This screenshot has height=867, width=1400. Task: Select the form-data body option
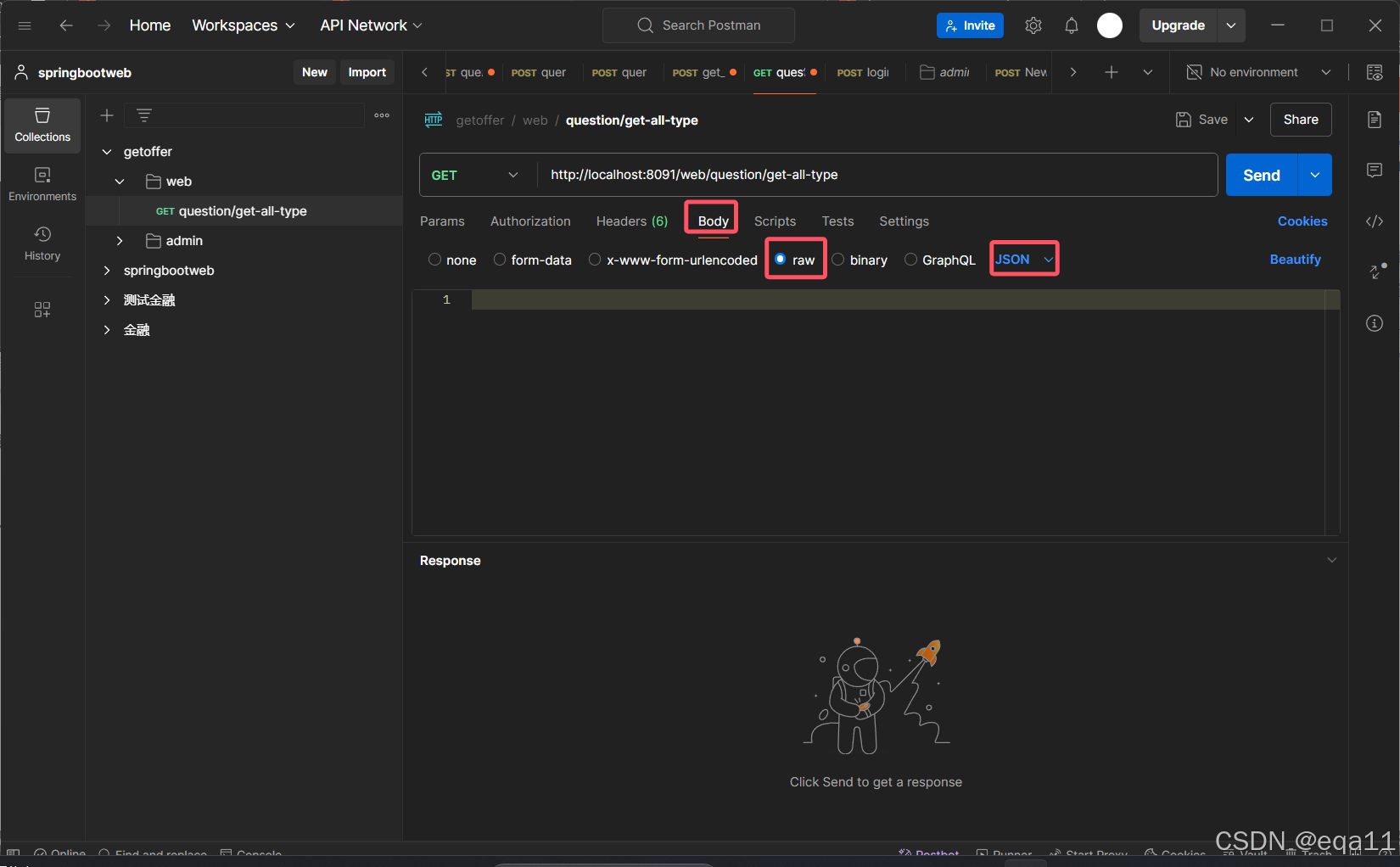(x=500, y=260)
